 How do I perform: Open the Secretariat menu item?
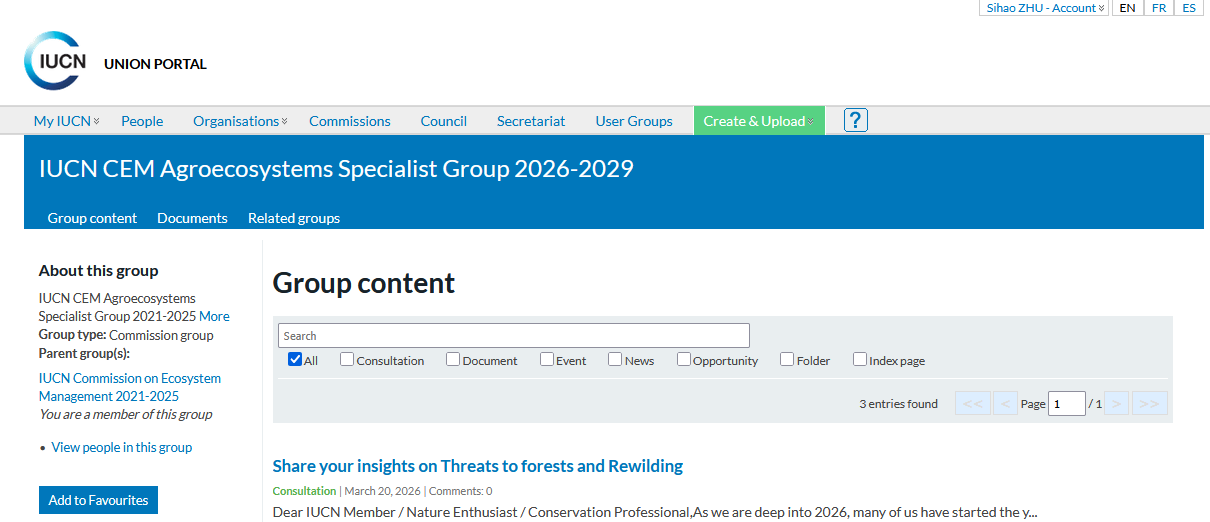pyautogui.click(x=531, y=121)
